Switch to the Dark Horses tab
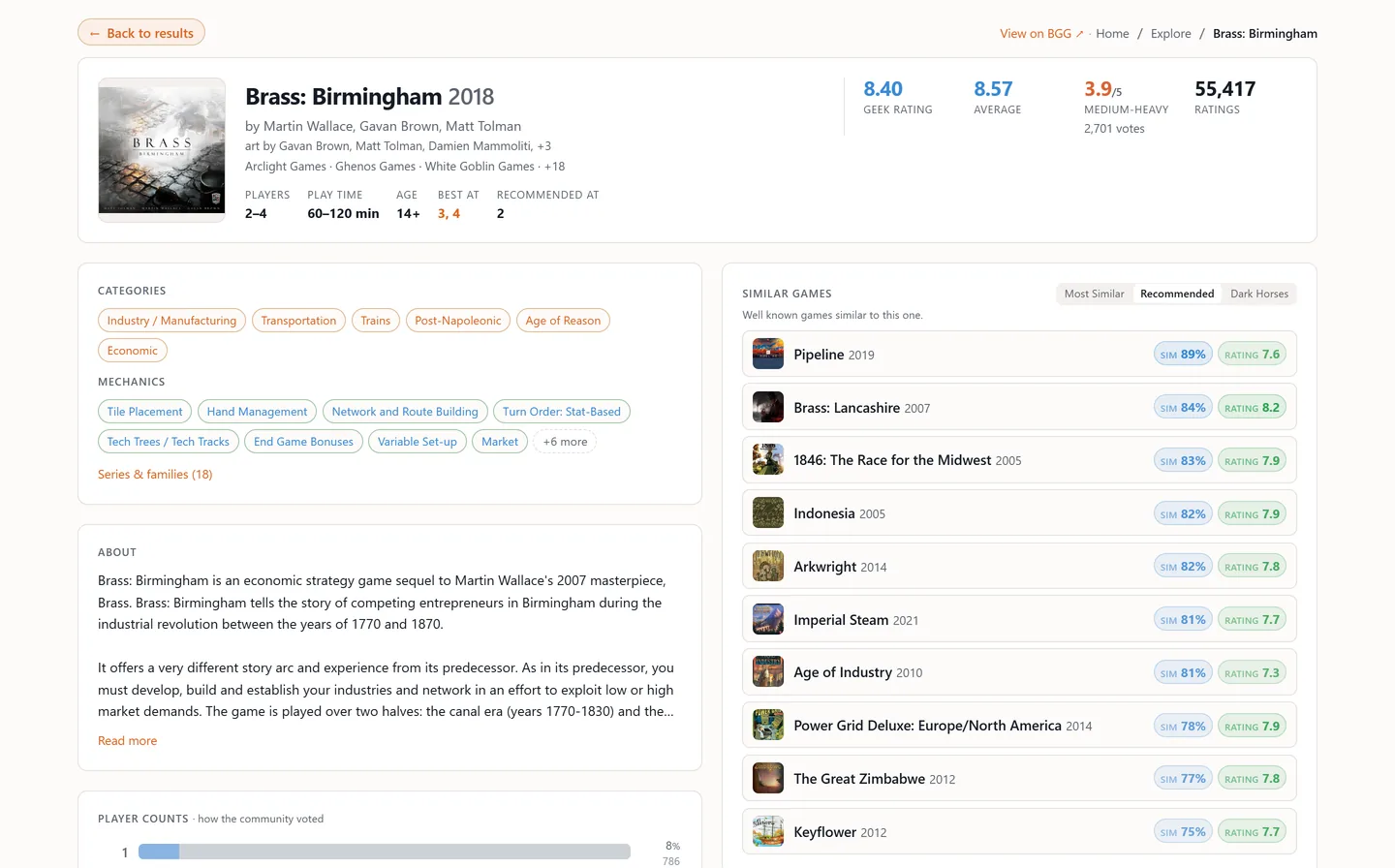 (1259, 294)
